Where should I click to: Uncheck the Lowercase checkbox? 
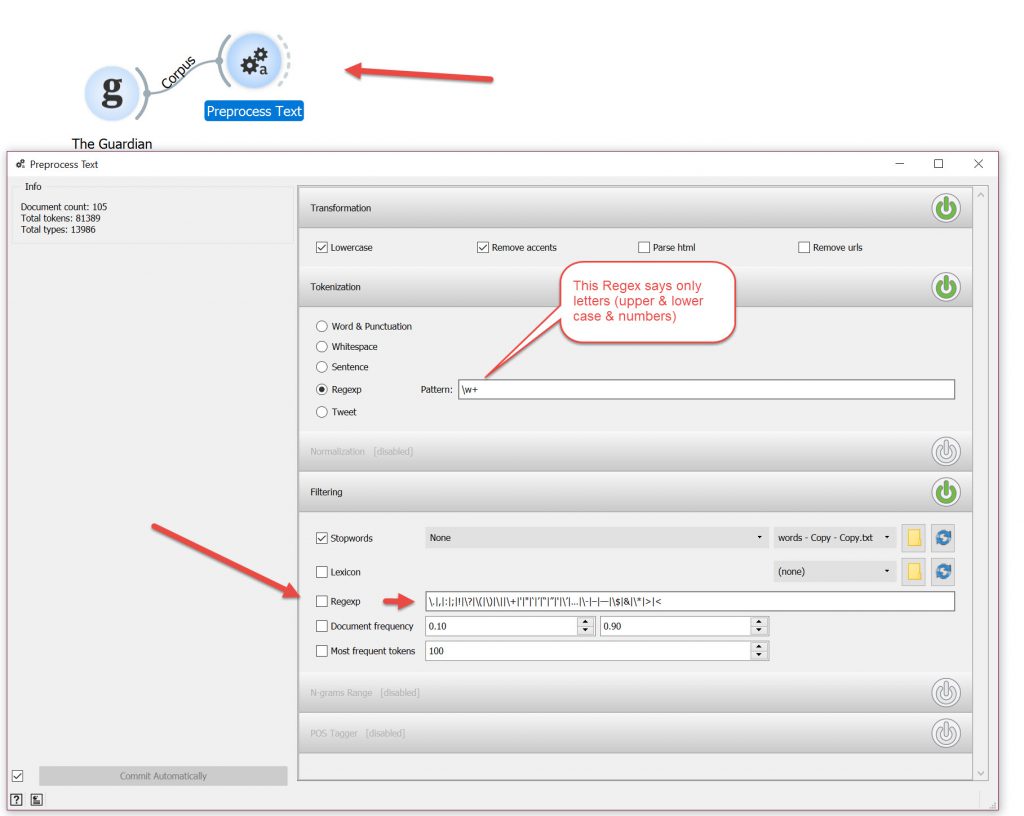[x=322, y=248]
